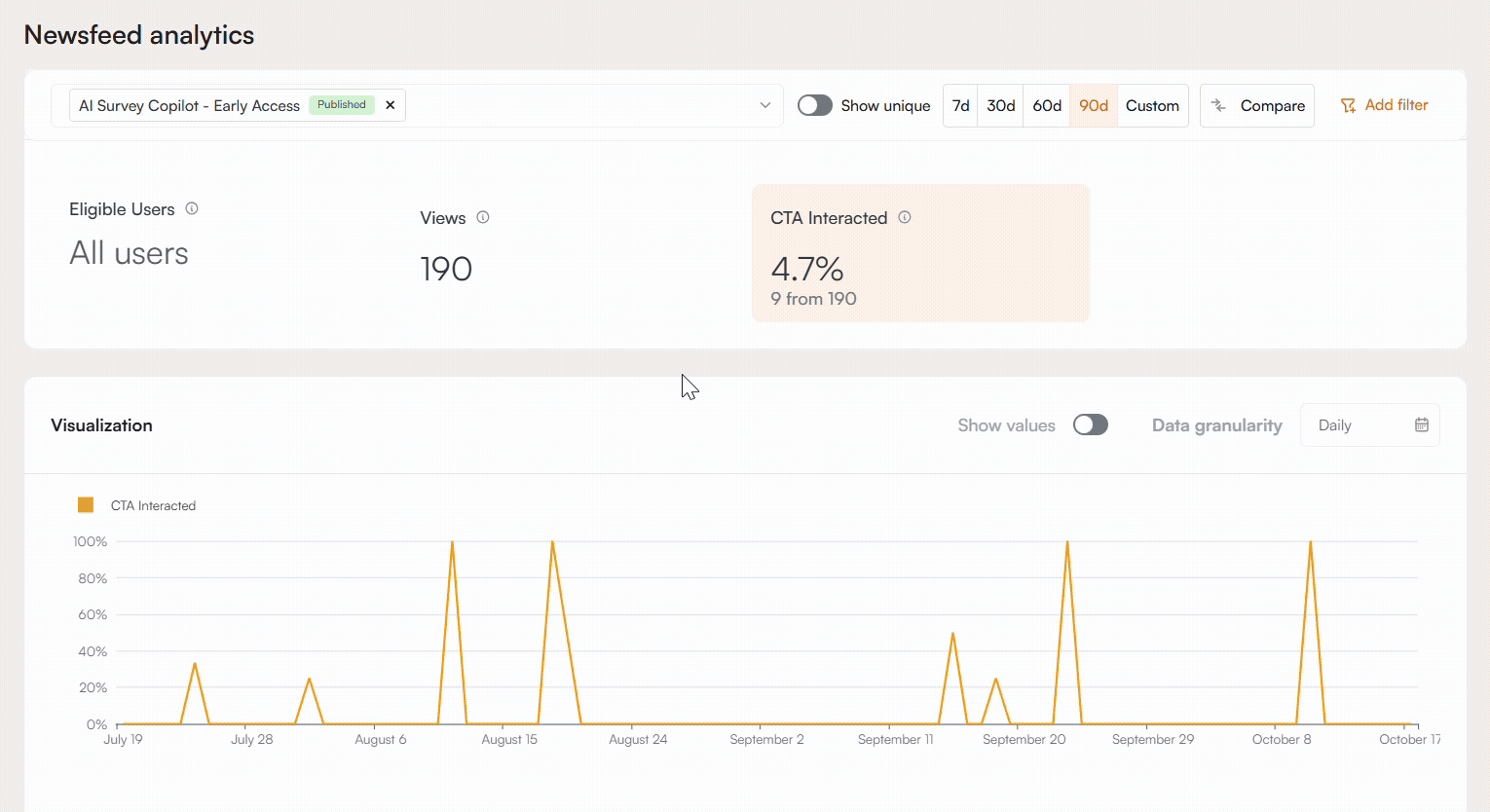Remove the AI Survey Copilot selection
This screenshot has height=812, width=1490.
391,105
